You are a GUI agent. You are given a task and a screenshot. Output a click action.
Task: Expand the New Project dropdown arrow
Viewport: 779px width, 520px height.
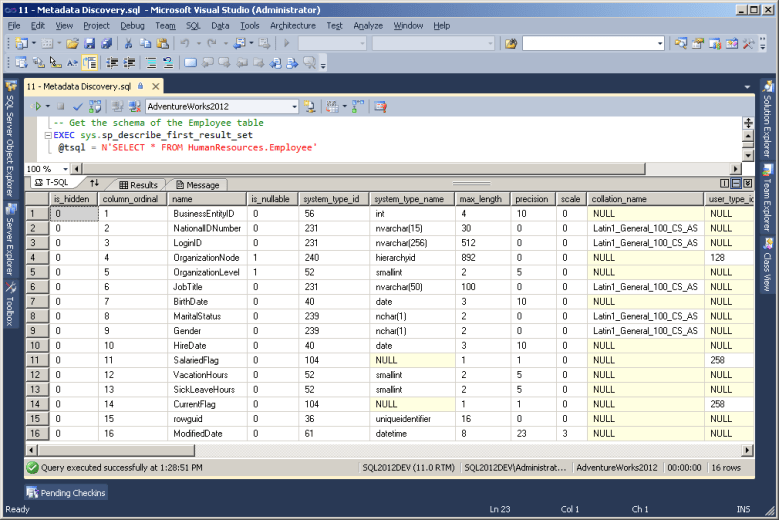tap(34, 44)
